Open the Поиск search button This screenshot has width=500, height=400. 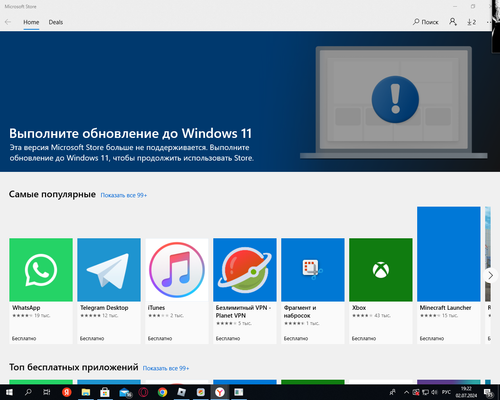coord(426,22)
